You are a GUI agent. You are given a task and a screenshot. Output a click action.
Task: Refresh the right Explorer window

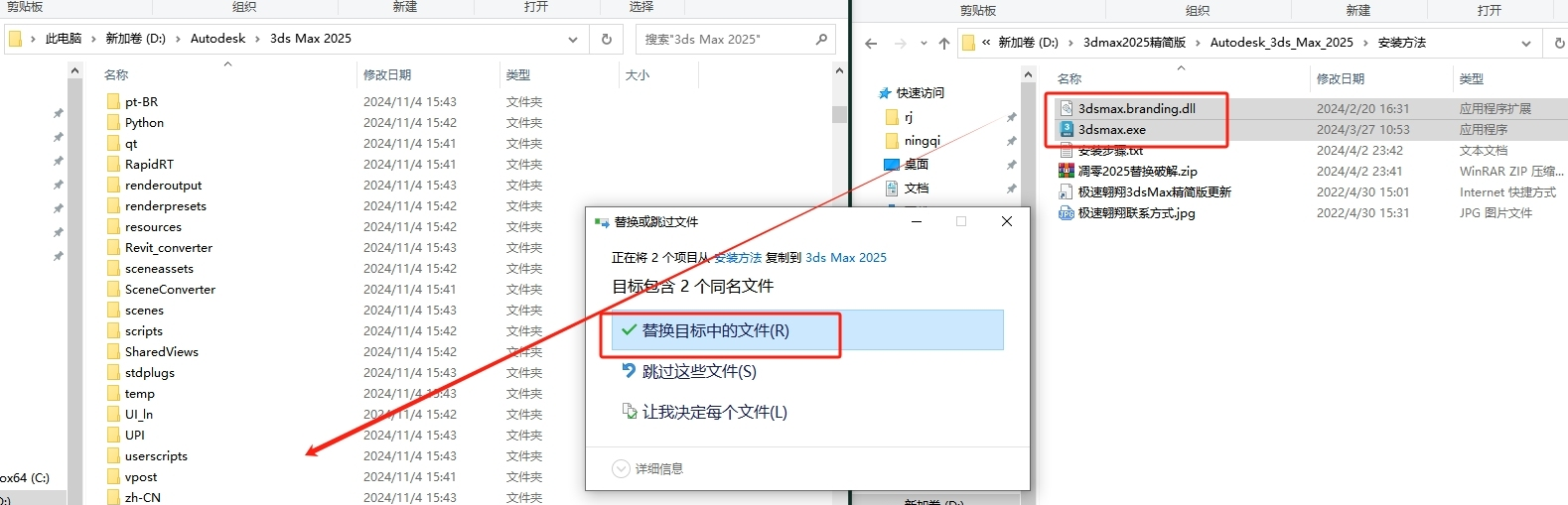point(1558,43)
